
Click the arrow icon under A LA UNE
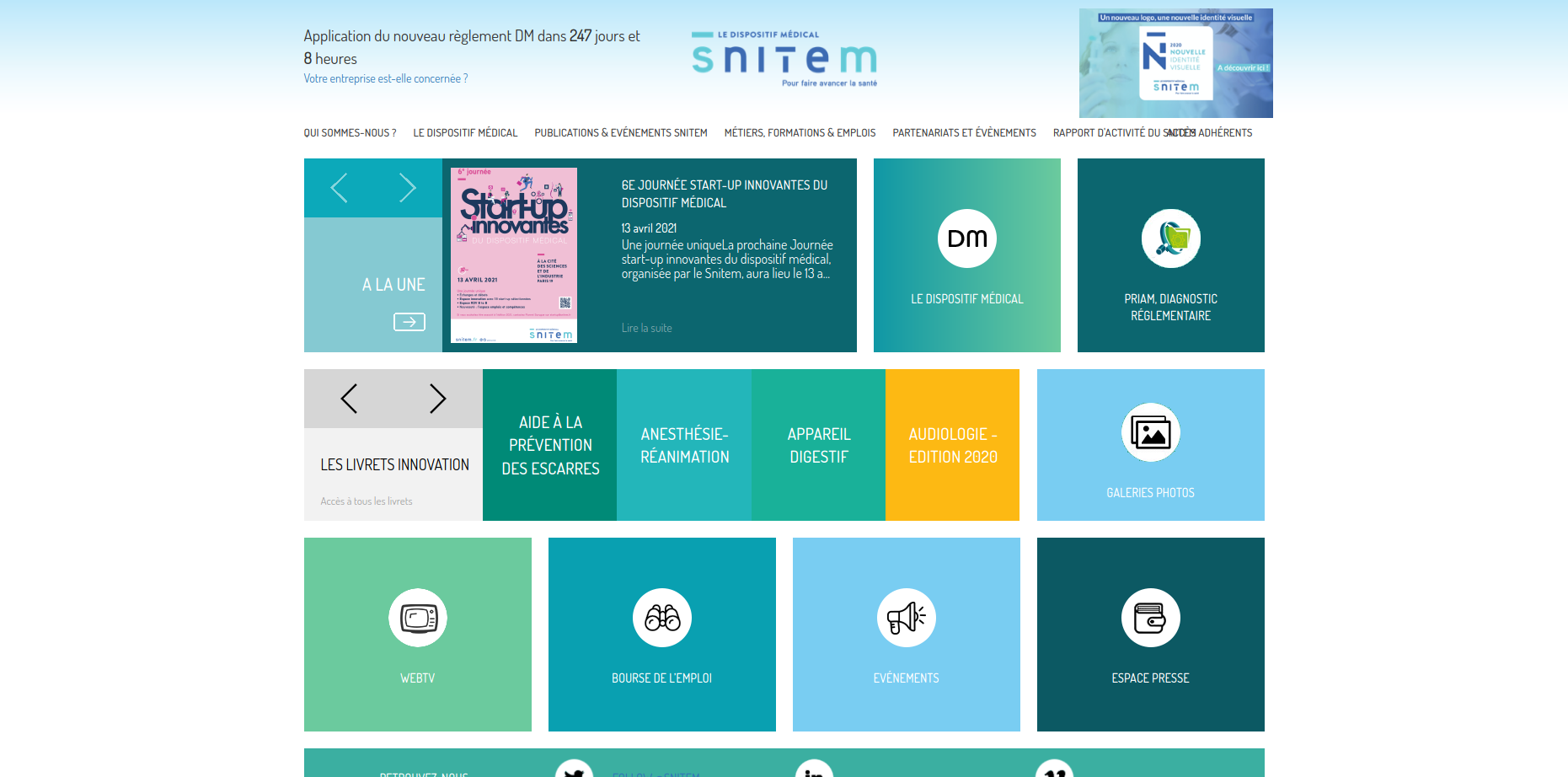coord(409,322)
